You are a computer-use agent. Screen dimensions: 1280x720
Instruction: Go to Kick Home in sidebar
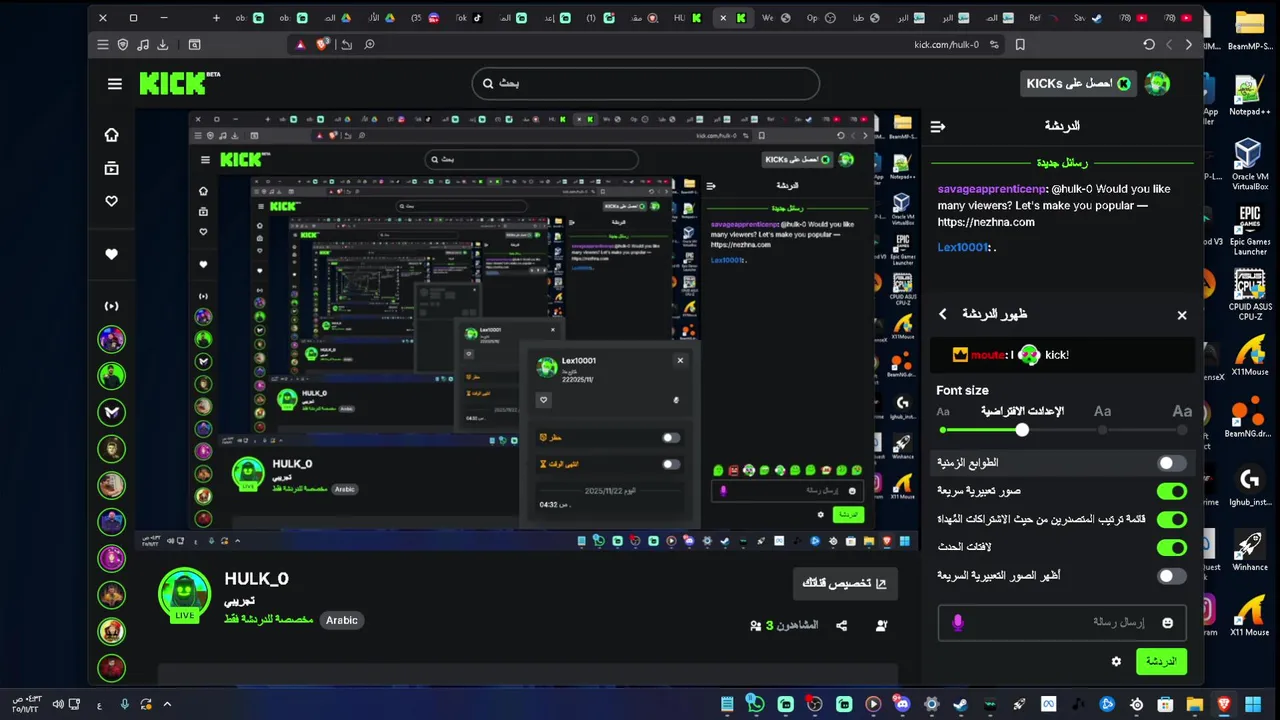point(112,135)
